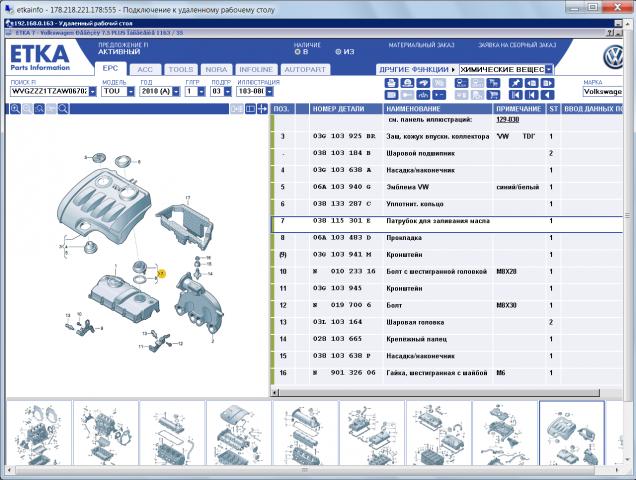The width and height of the screenshot is (636, 480).
Task: Go to previous illustration with left-arrow page icon
Action: (x=531, y=83)
